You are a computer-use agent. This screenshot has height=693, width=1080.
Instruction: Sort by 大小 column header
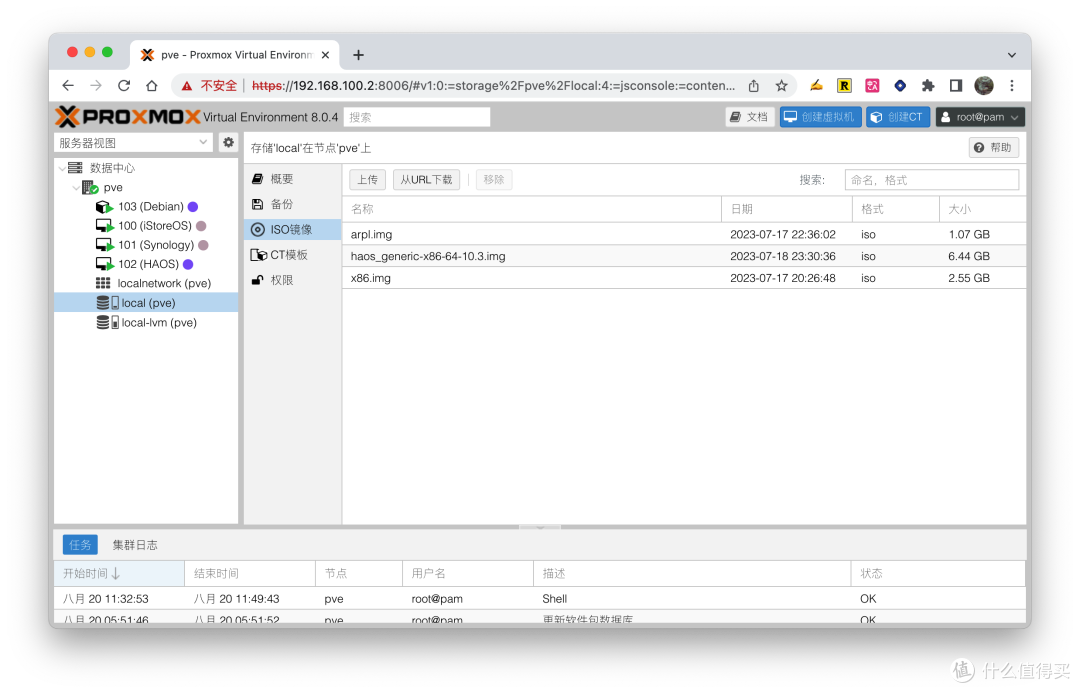(982, 209)
